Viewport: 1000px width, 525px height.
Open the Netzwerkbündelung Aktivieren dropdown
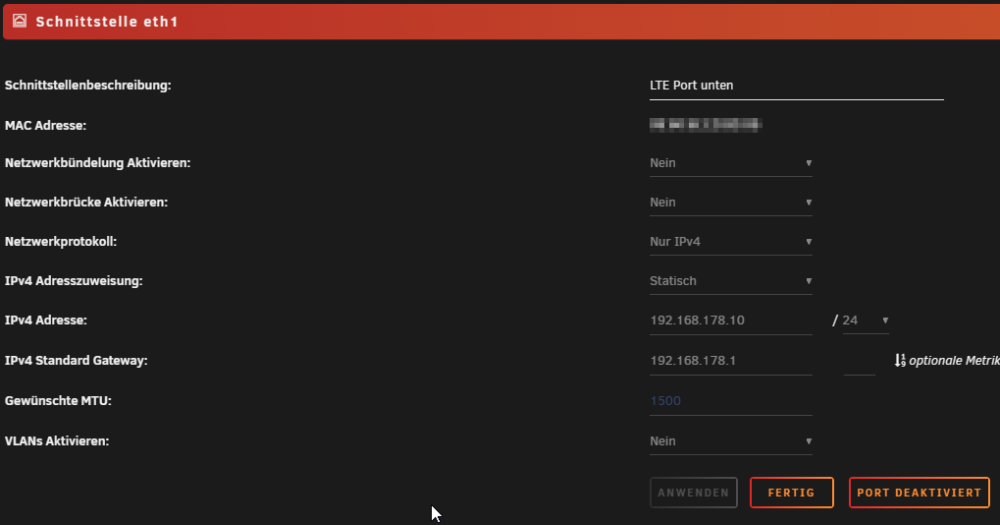731,163
